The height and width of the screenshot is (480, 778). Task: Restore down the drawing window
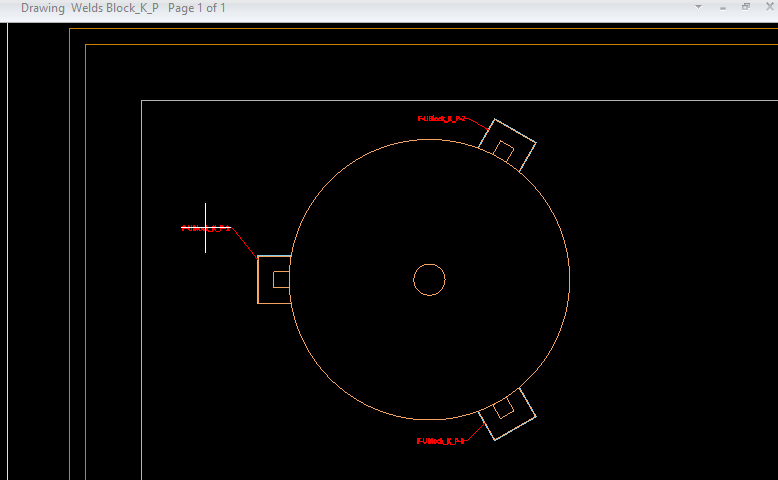745,7
